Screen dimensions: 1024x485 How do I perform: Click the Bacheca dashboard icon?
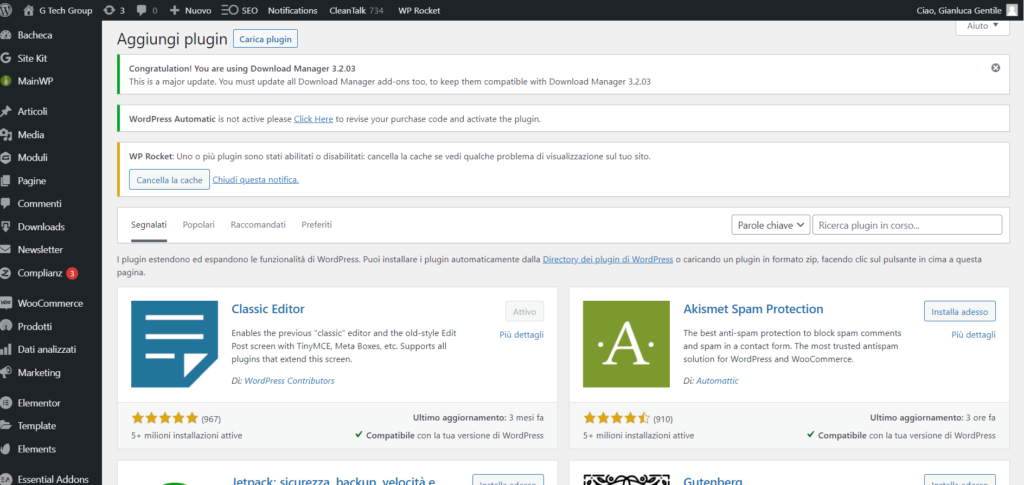coord(6,35)
